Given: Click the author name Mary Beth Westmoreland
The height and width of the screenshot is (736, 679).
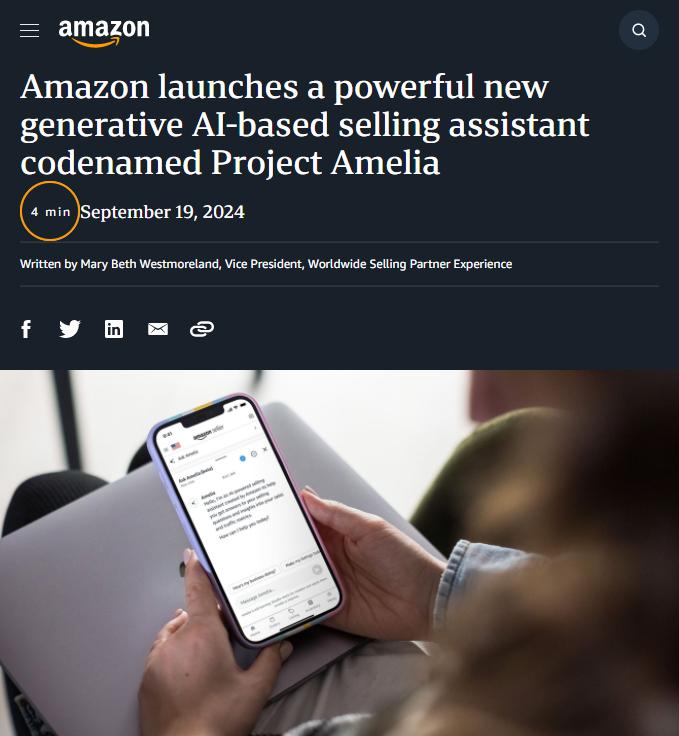Looking at the screenshot, I should click(x=150, y=264).
